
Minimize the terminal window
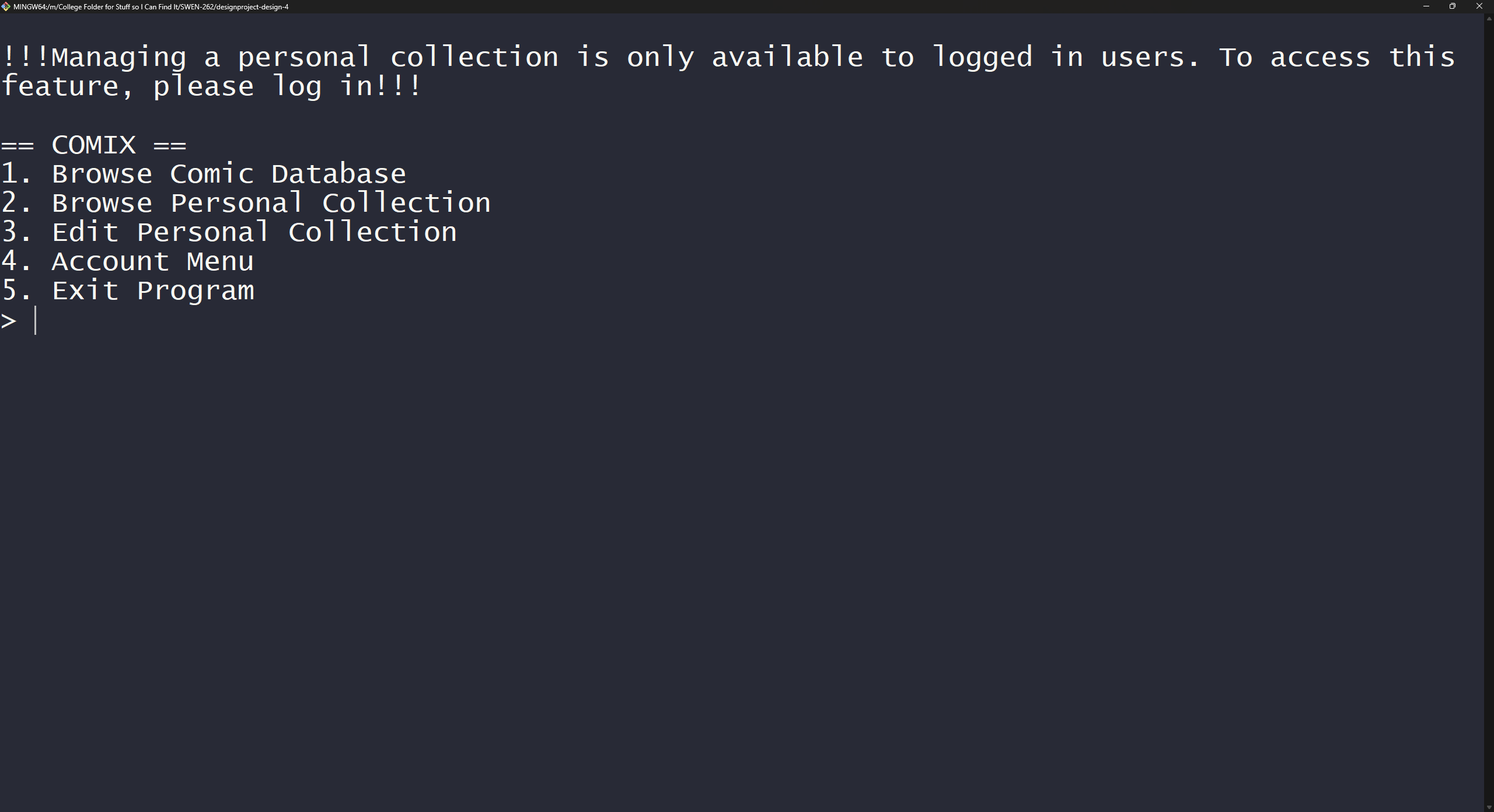click(1426, 6)
